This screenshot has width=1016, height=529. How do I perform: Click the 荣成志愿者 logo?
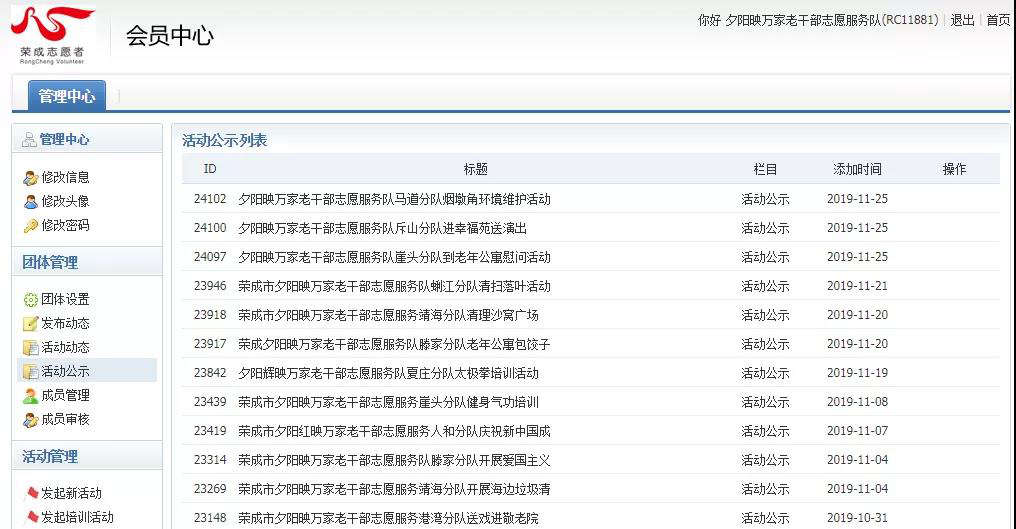54,34
